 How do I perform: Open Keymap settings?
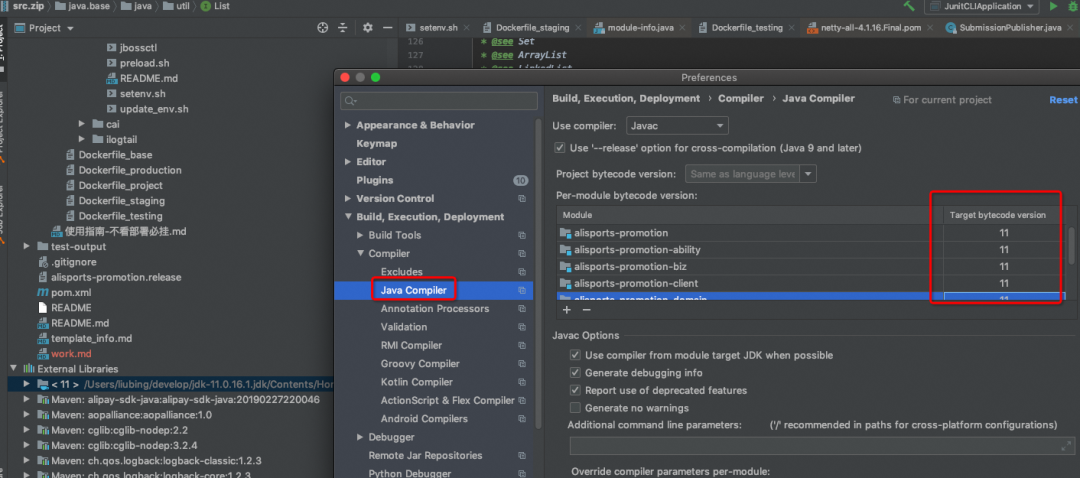tap(376, 144)
